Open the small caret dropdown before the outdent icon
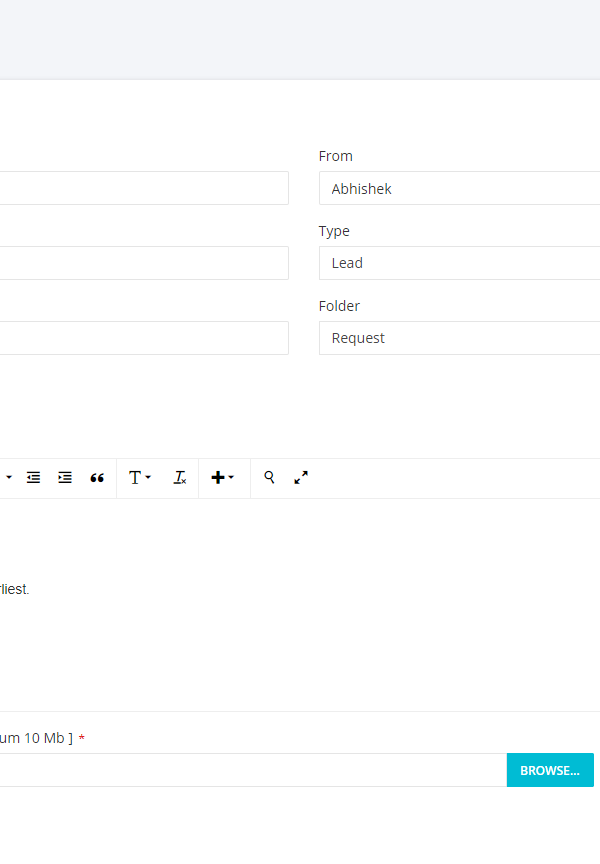 pyautogui.click(x=9, y=477)
